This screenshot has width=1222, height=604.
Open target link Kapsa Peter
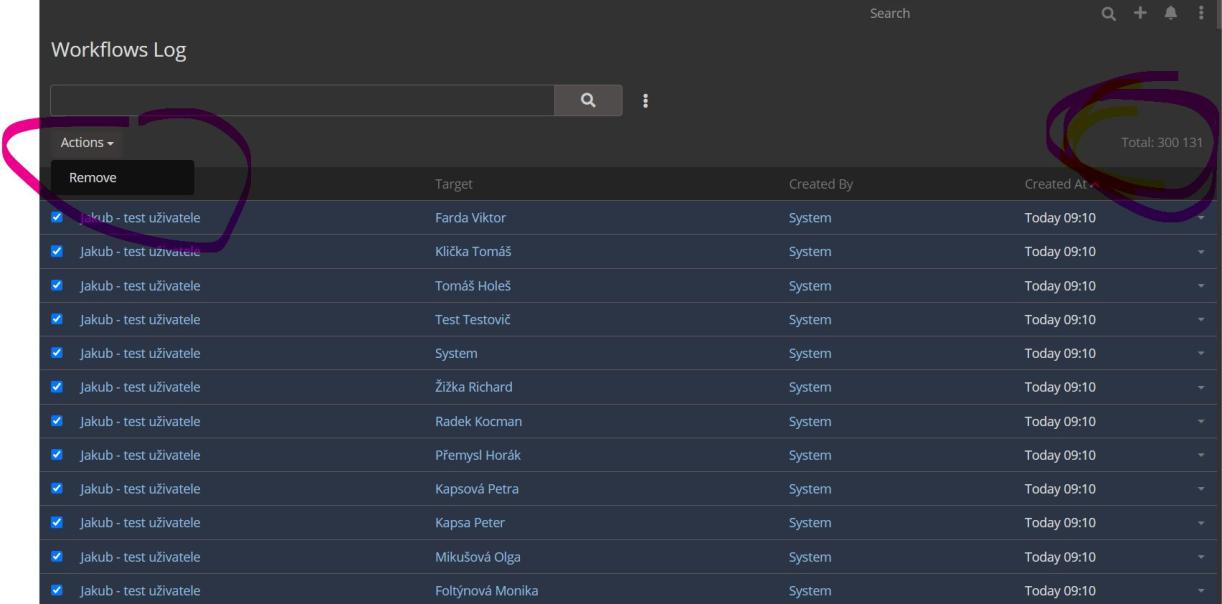(x=470, y=523)
